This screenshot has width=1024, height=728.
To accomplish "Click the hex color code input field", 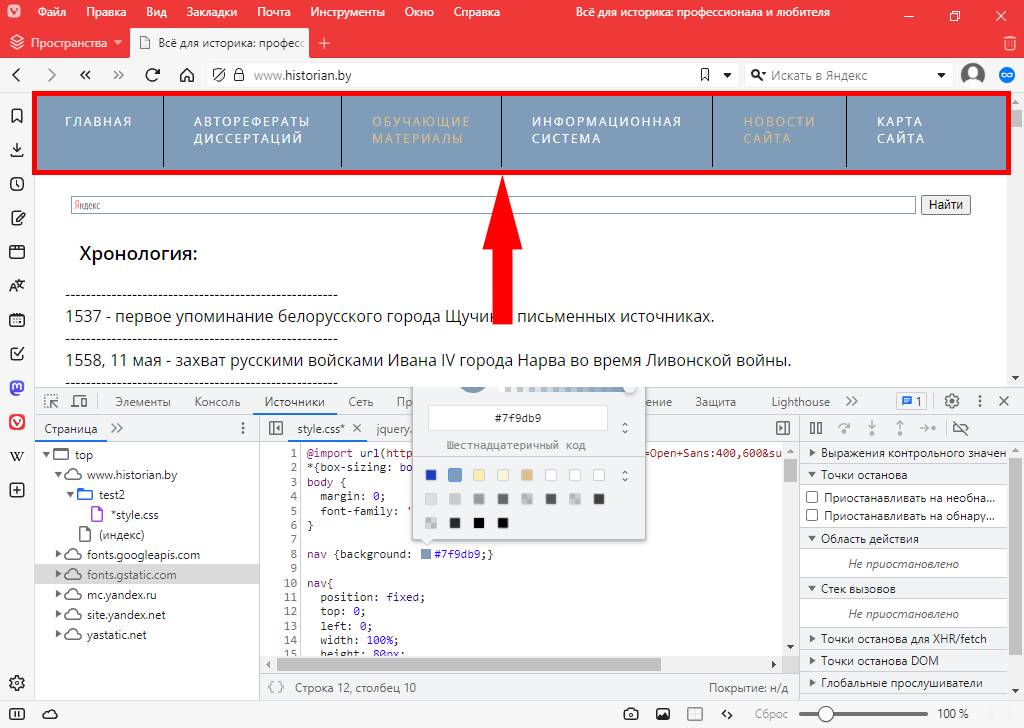I will click(517, 418).
